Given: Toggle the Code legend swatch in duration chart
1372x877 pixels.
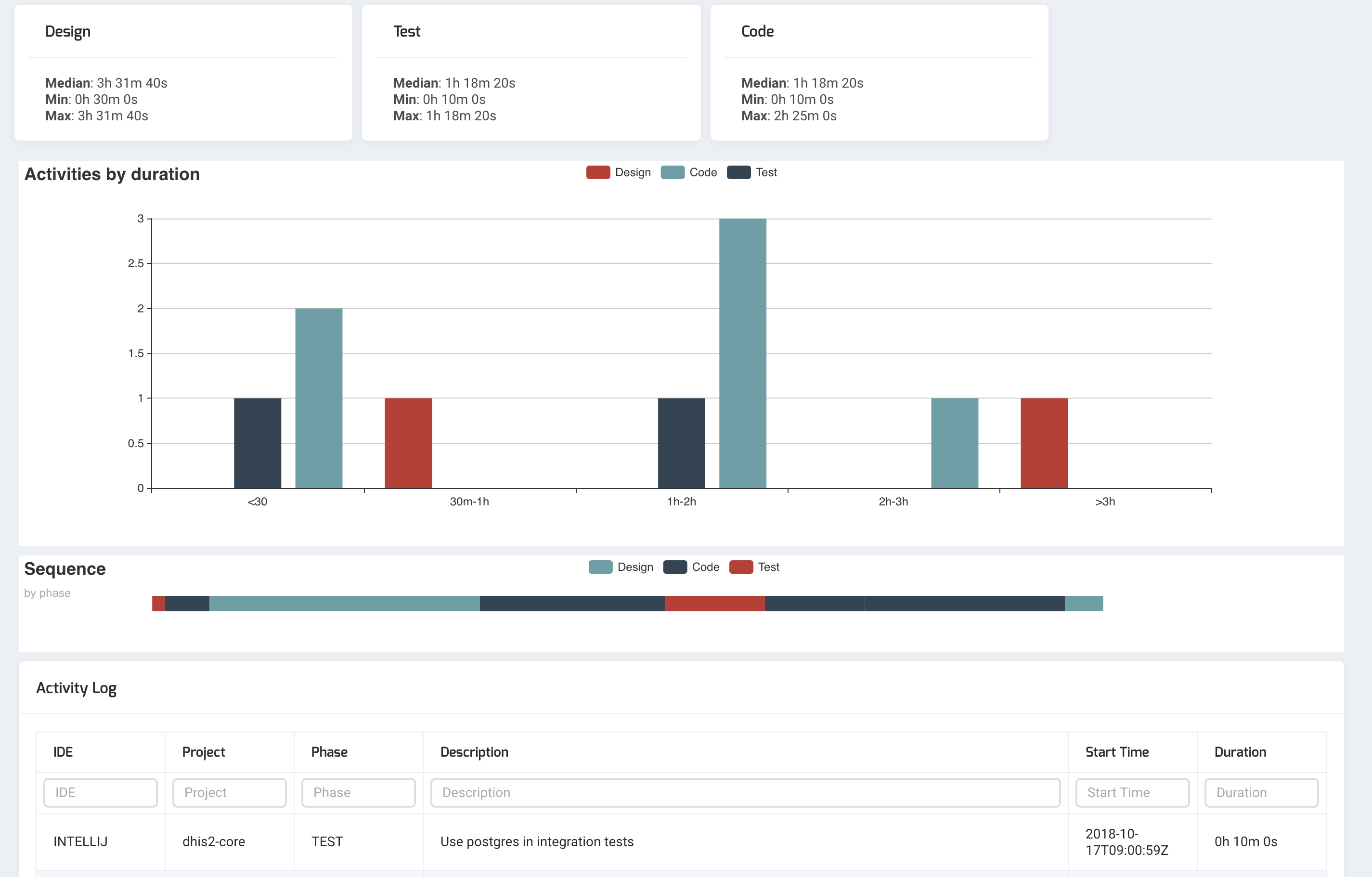Looking at the screenshot, I should pos(673,173).
